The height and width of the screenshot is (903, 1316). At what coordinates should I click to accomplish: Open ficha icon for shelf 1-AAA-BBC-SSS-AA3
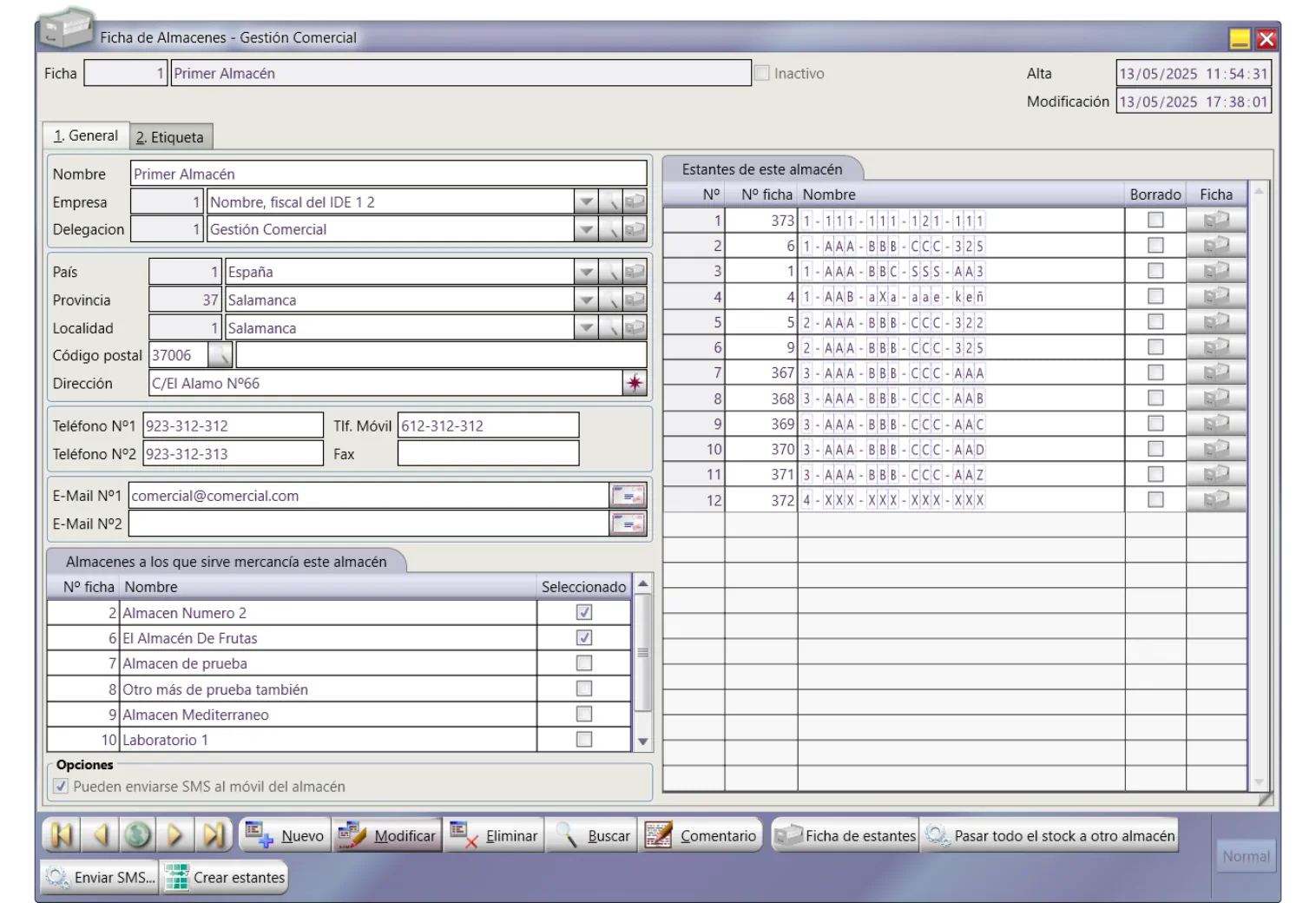(x=1216, y=271)
